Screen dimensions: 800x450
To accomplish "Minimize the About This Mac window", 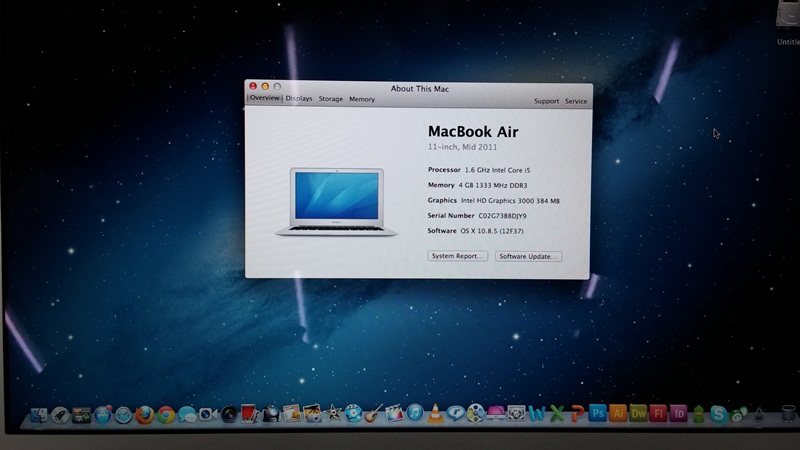I will 265,86.
